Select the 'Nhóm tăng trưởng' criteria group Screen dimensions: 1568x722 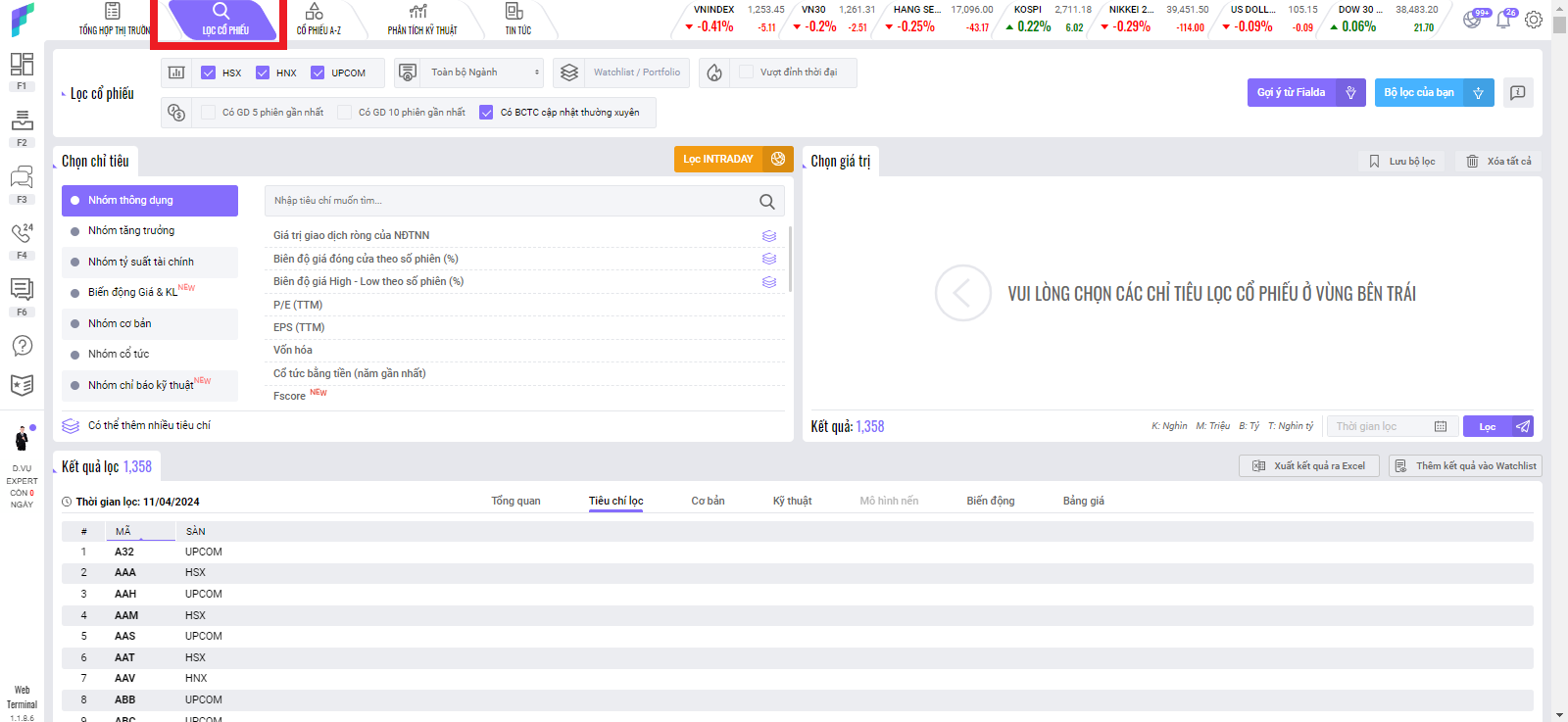click(x=131, y=231)
